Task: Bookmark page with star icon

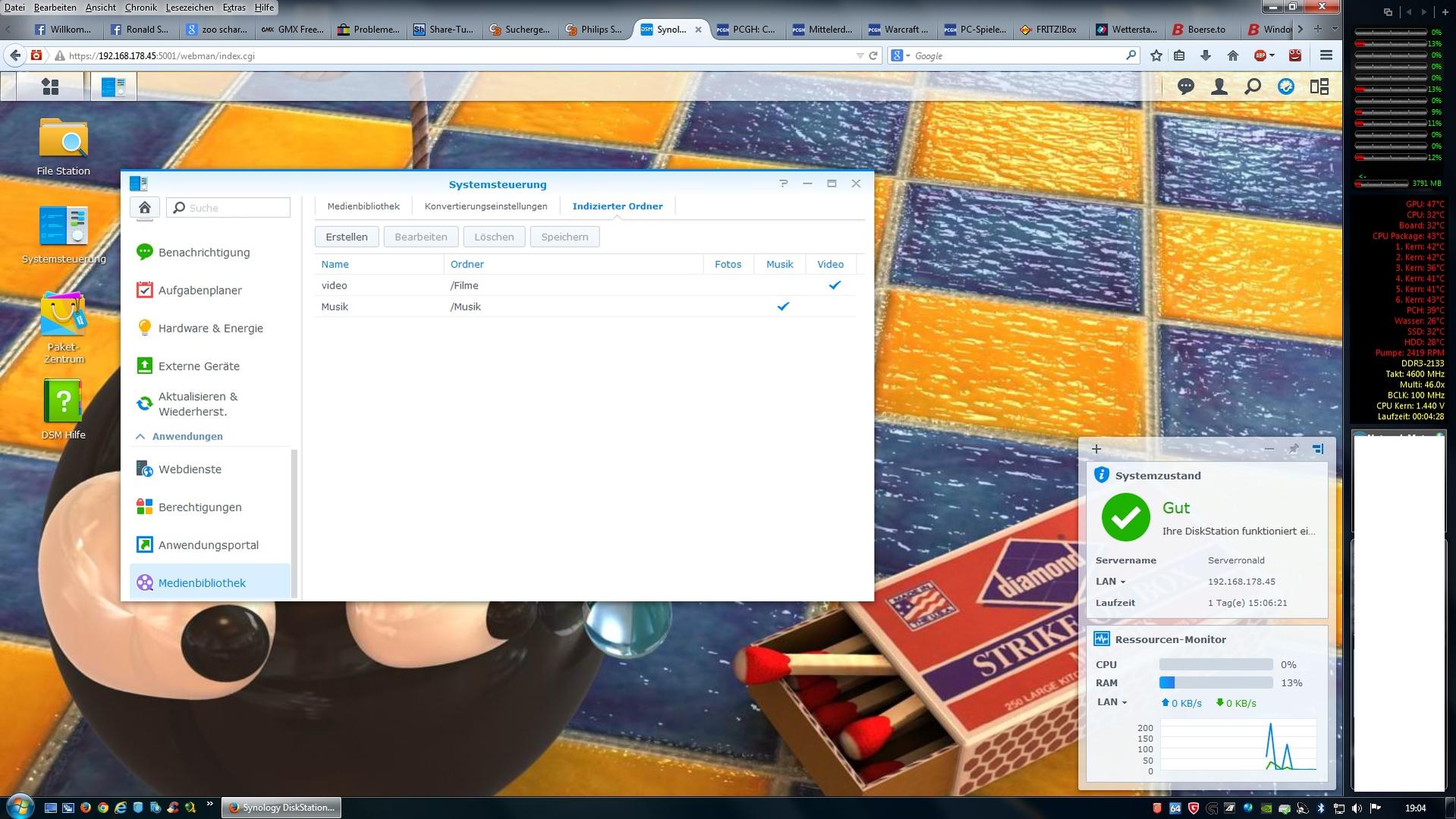Action: click(x=1156, y=55)
